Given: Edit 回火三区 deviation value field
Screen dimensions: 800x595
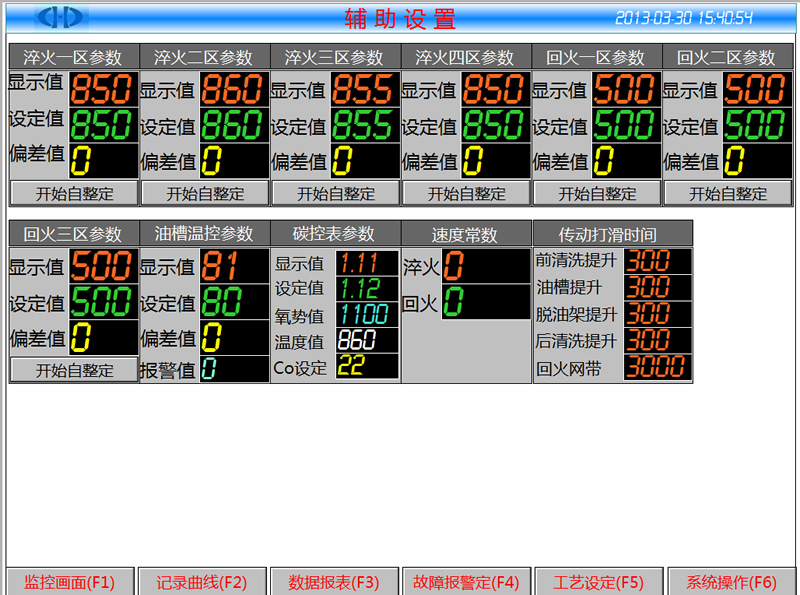Looking at the screenshot, I should pos(104,337).
